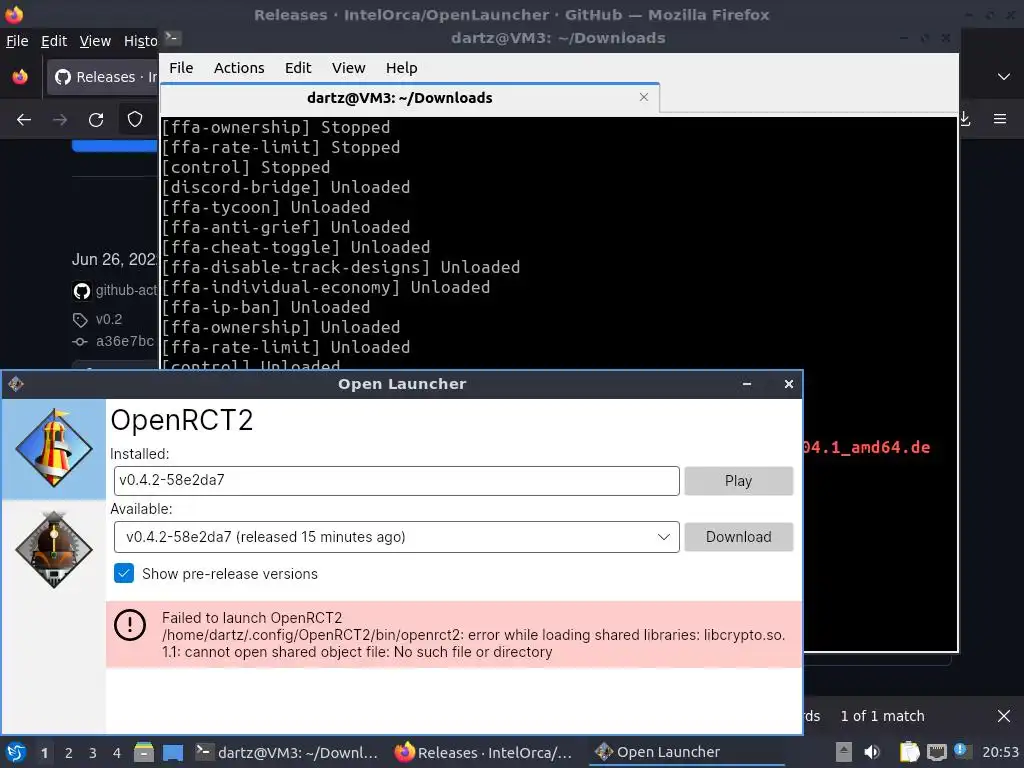Click the commit icon next to a36e7bc
The height and width of the screenshot is (768, 1024).
tap(80, 342)
